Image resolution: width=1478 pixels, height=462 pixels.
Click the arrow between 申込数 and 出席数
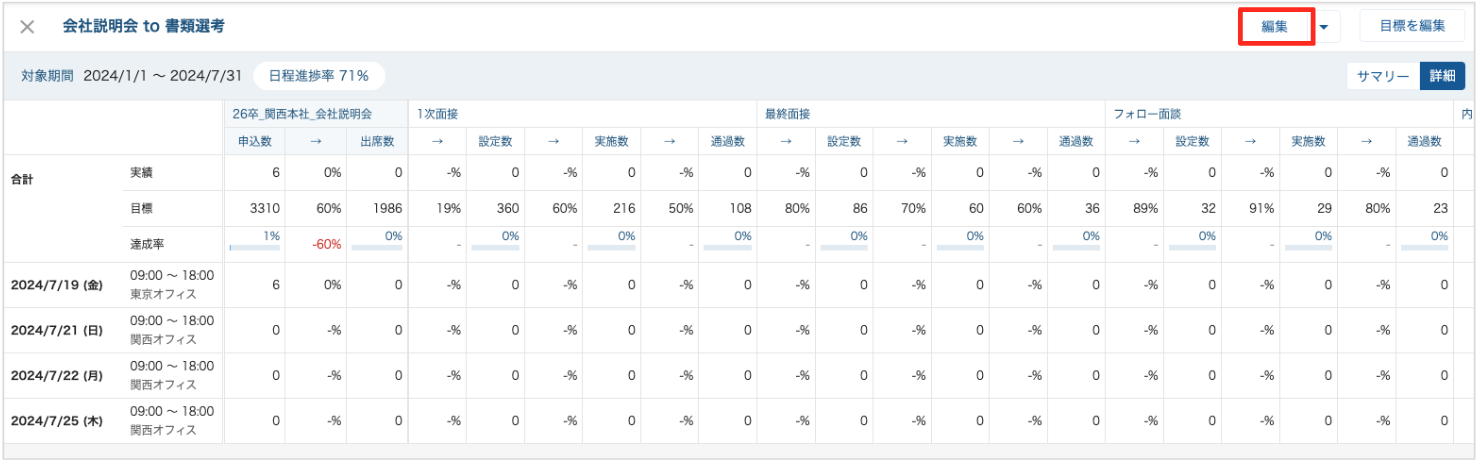click(315, 142)
